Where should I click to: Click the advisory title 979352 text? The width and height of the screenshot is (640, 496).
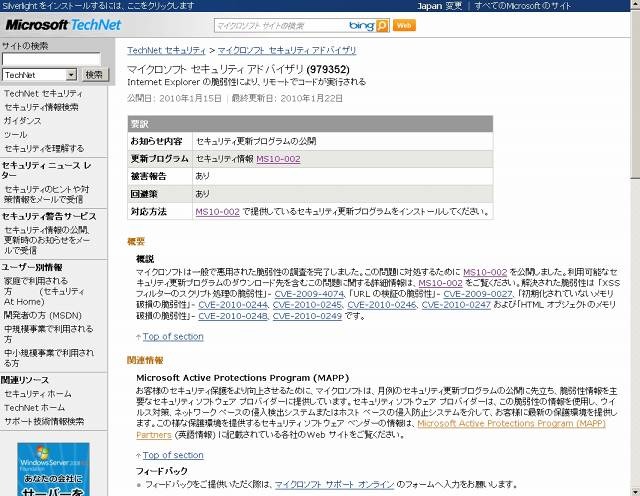click(238, 69)
